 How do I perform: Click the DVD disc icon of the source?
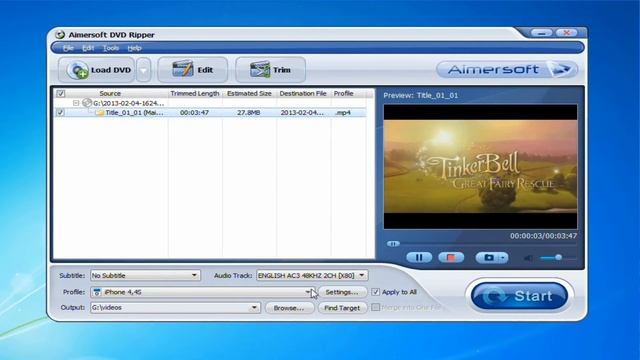coord(87,103)
